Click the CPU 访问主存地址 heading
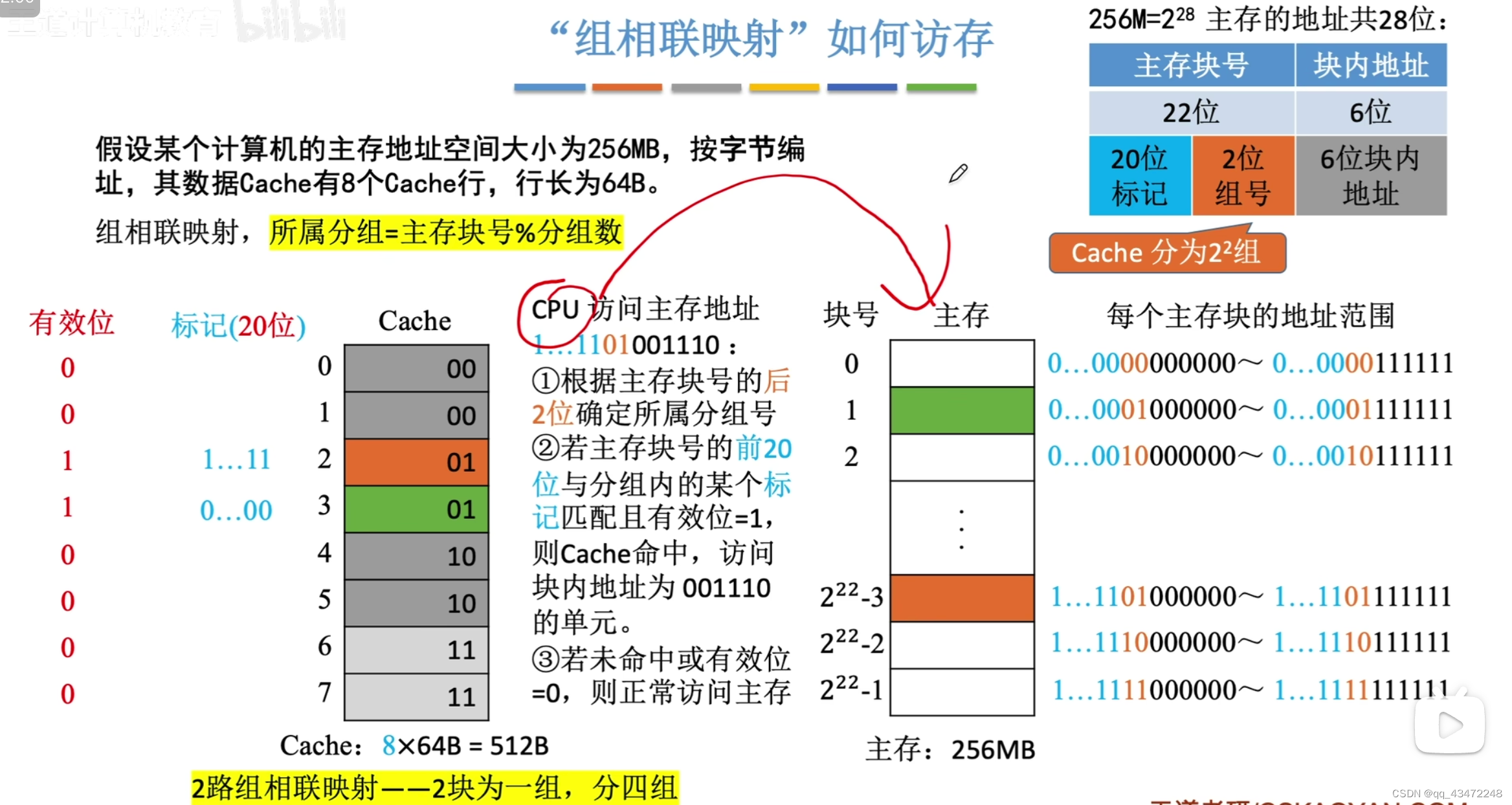This screenshot has width=1512, height=805. click(x=645, y=309)
